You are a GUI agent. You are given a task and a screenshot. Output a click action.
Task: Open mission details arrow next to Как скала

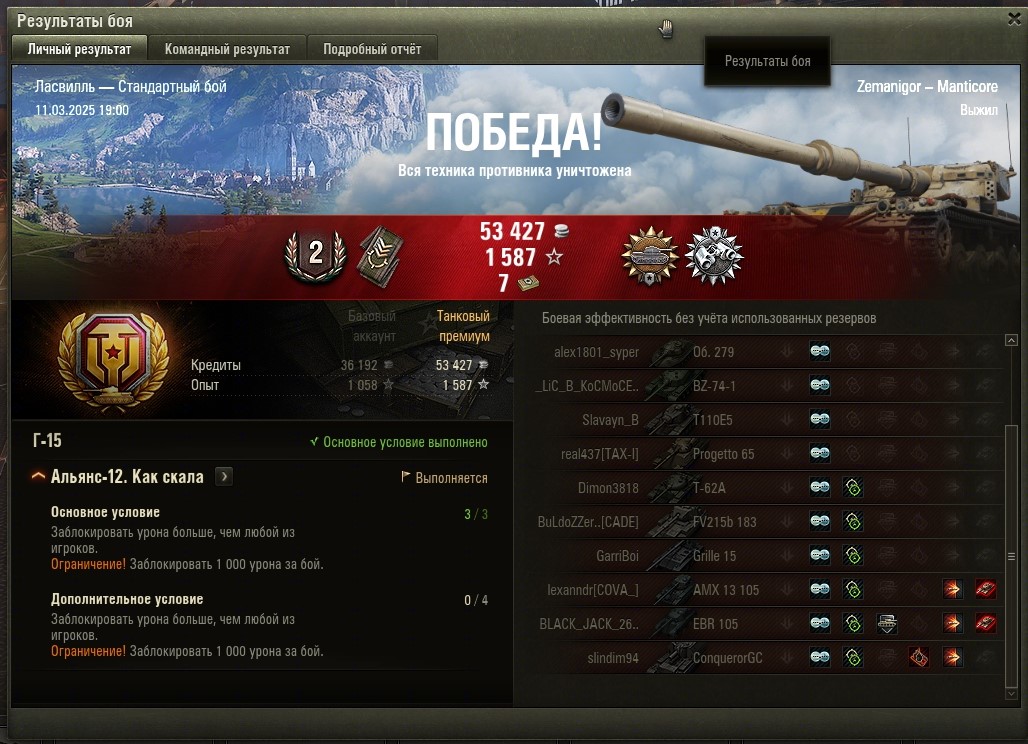(224, 477)
